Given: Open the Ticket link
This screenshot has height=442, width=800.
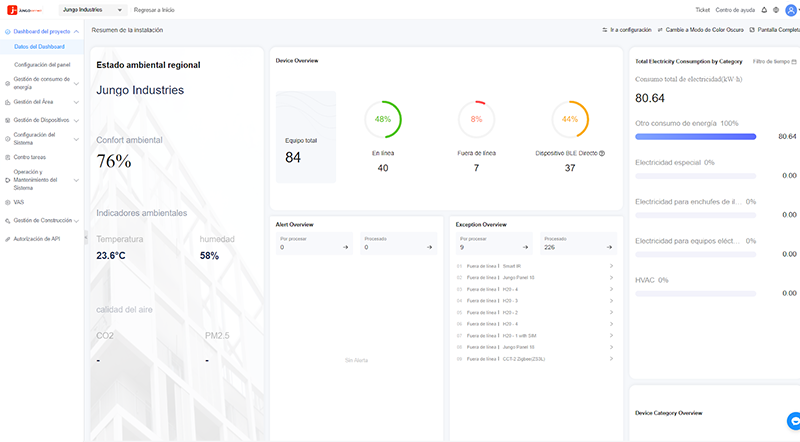Looking at the screenshot, I should click(703, 10).
